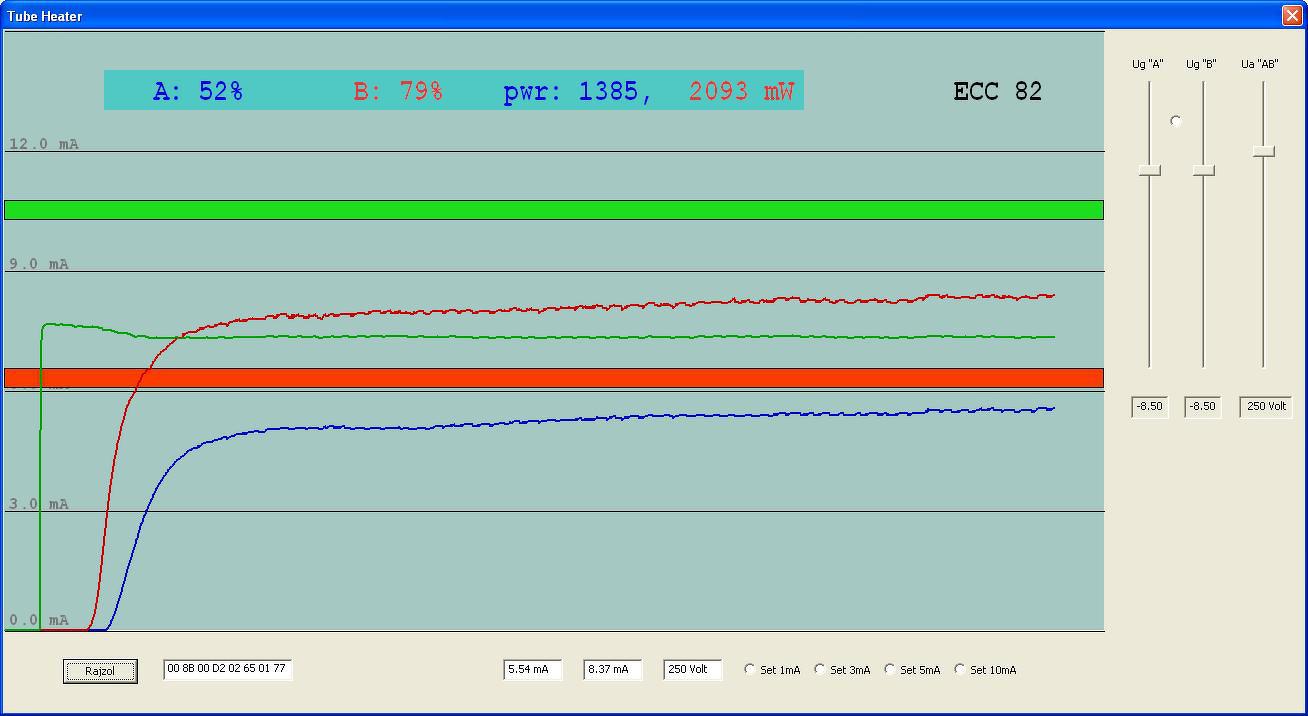The image size is (1308, 716).
Task: Click the Tube Heater title bar text
Action: pyautogui.click(x=45, y=16)
